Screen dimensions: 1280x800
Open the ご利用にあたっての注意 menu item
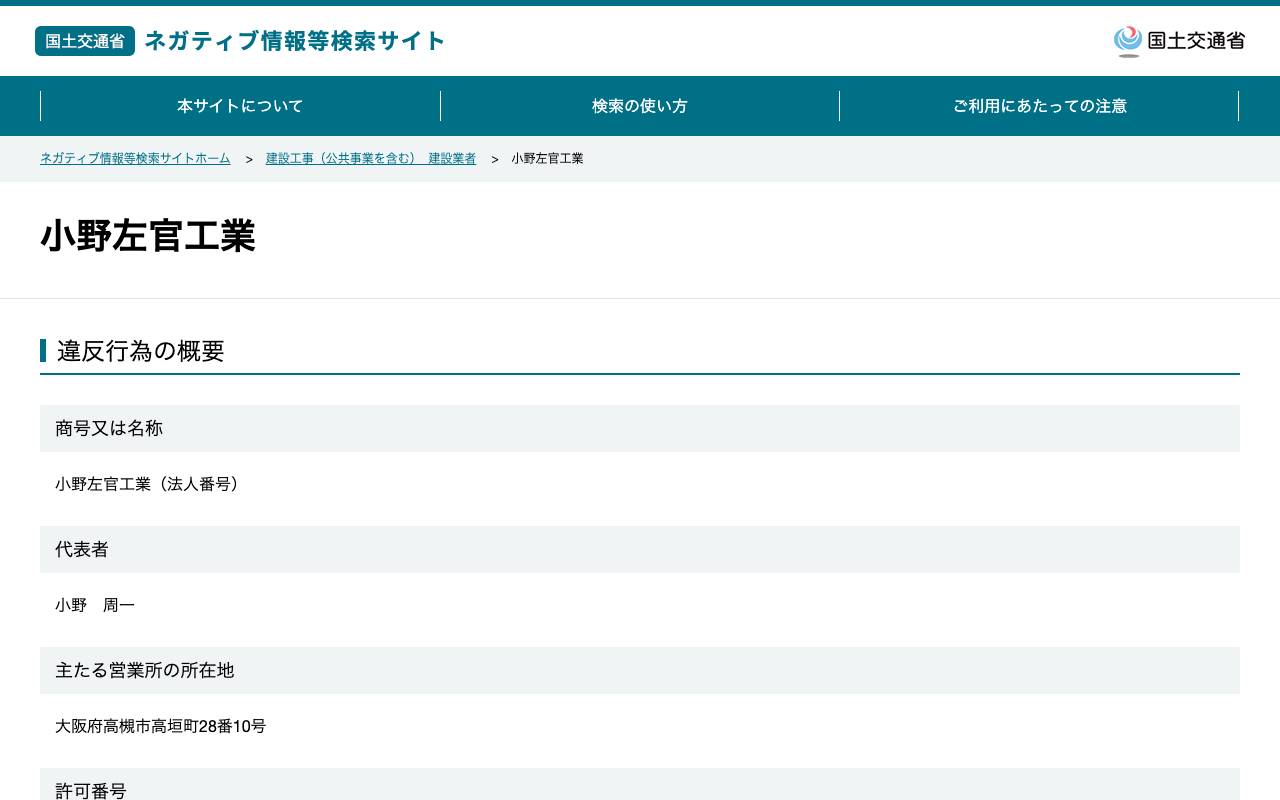1040,106
